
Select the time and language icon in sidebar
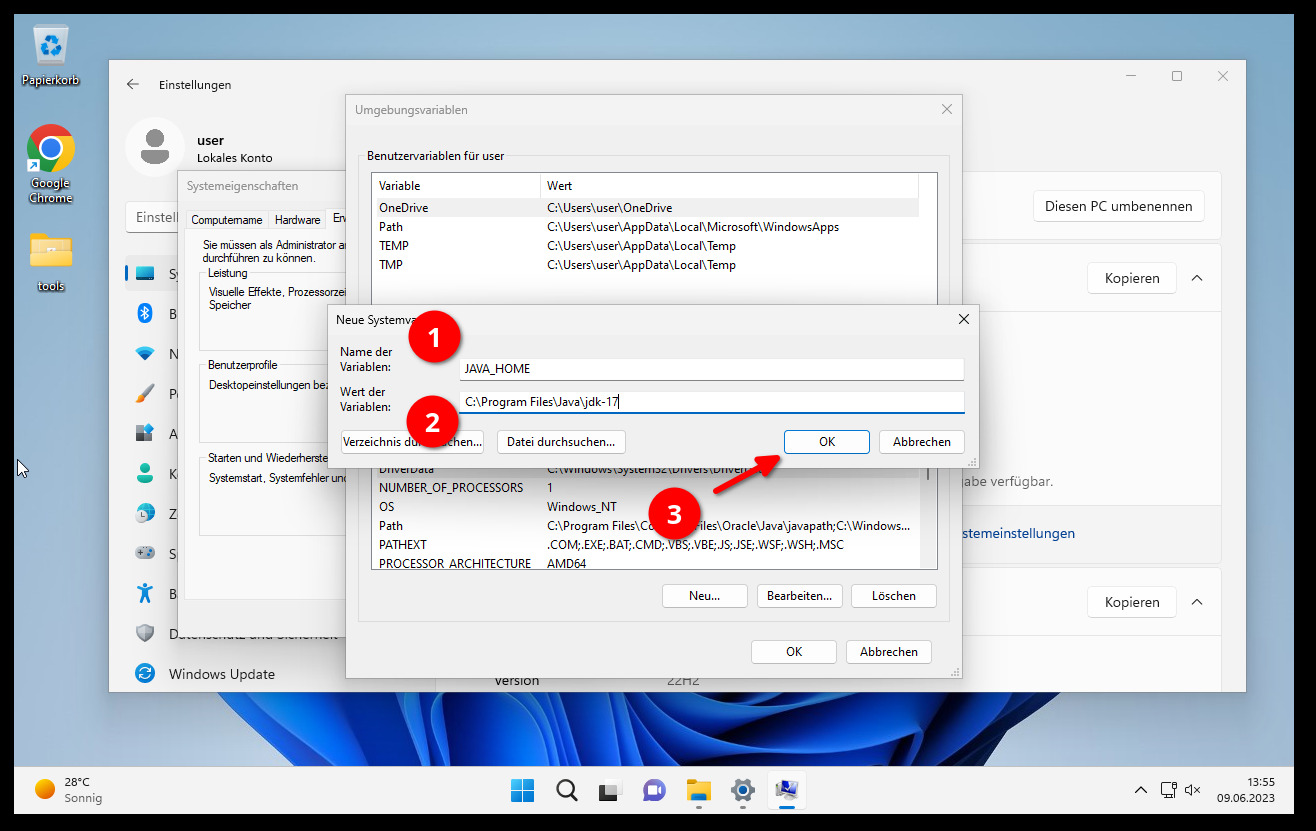[145, 513]
